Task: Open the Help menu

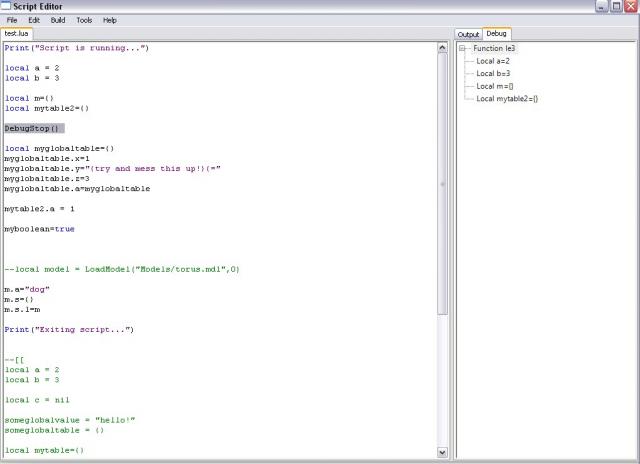Action: point(109,20)
